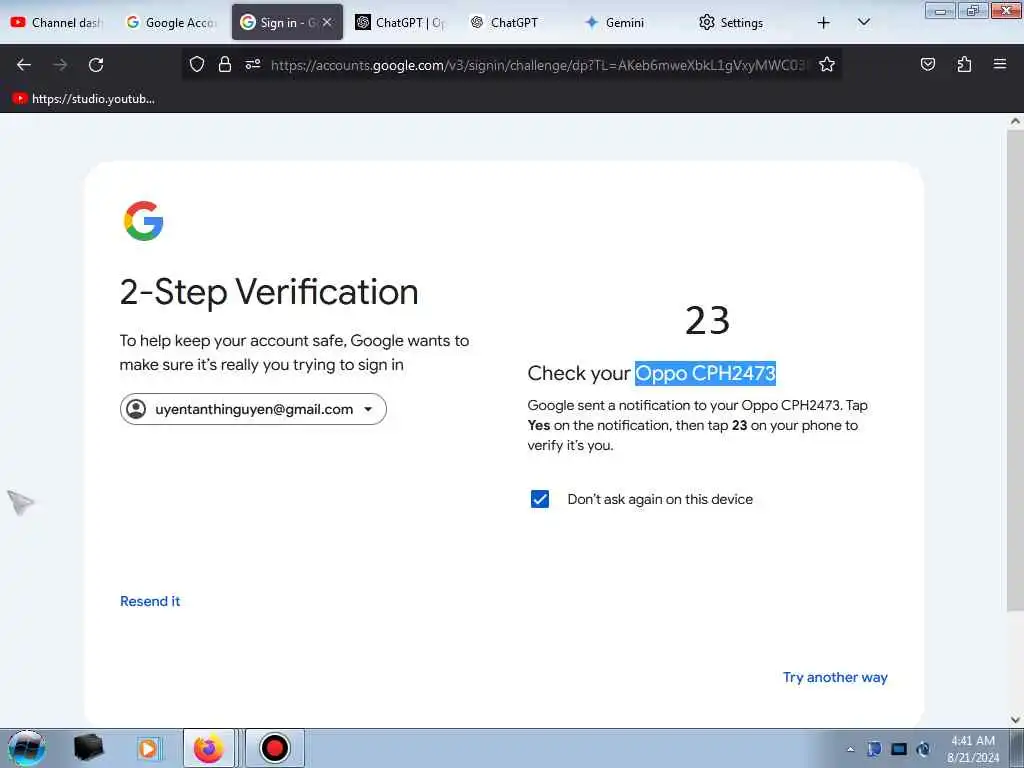
Task: Click the verification number 23
Action: (x=707, y=320)
